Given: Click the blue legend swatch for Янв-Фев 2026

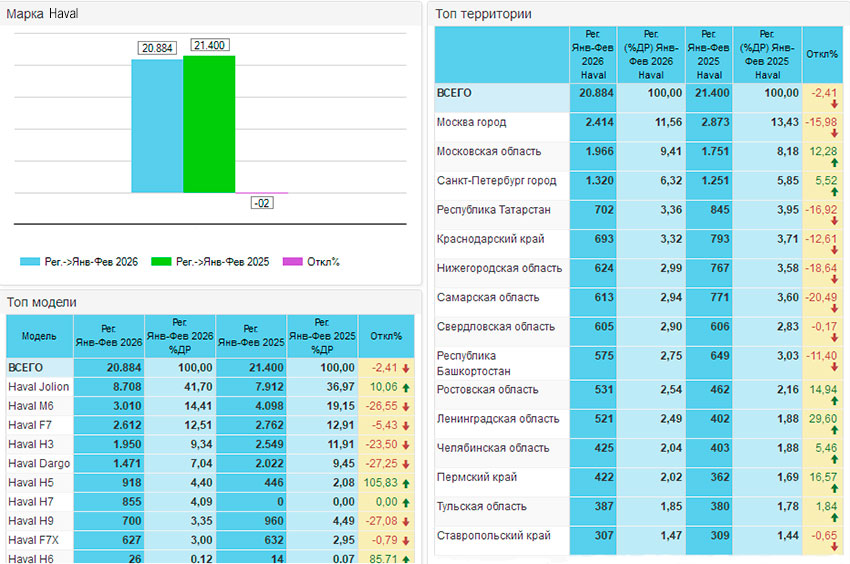Looking at the screenshot, I should [x=31, y=262].
